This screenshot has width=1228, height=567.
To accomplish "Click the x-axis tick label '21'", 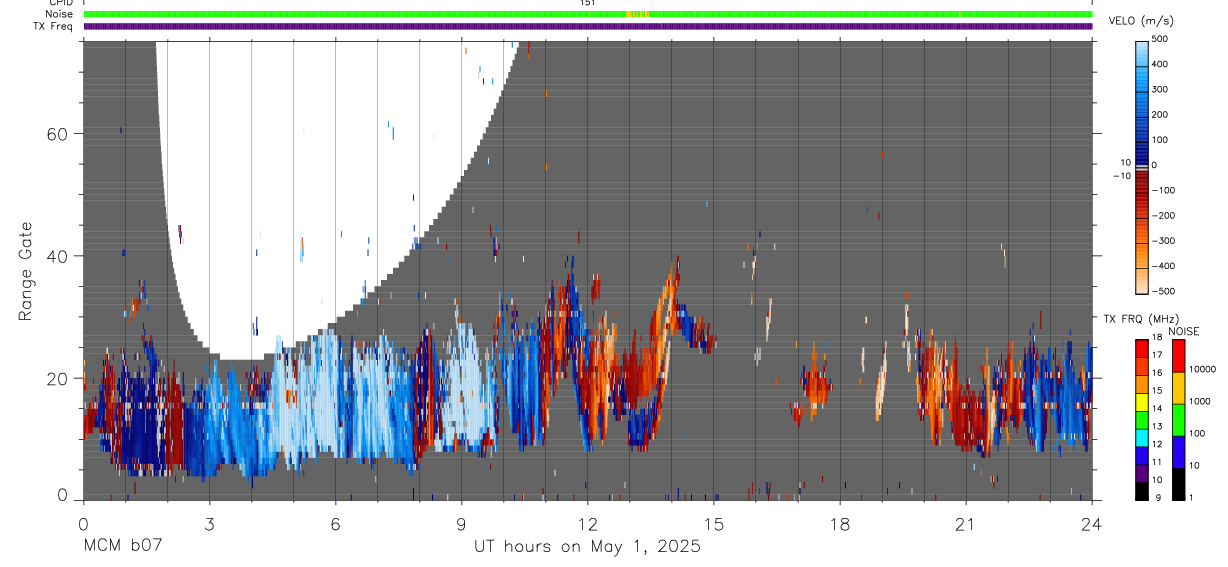I will tap(965, 524).
